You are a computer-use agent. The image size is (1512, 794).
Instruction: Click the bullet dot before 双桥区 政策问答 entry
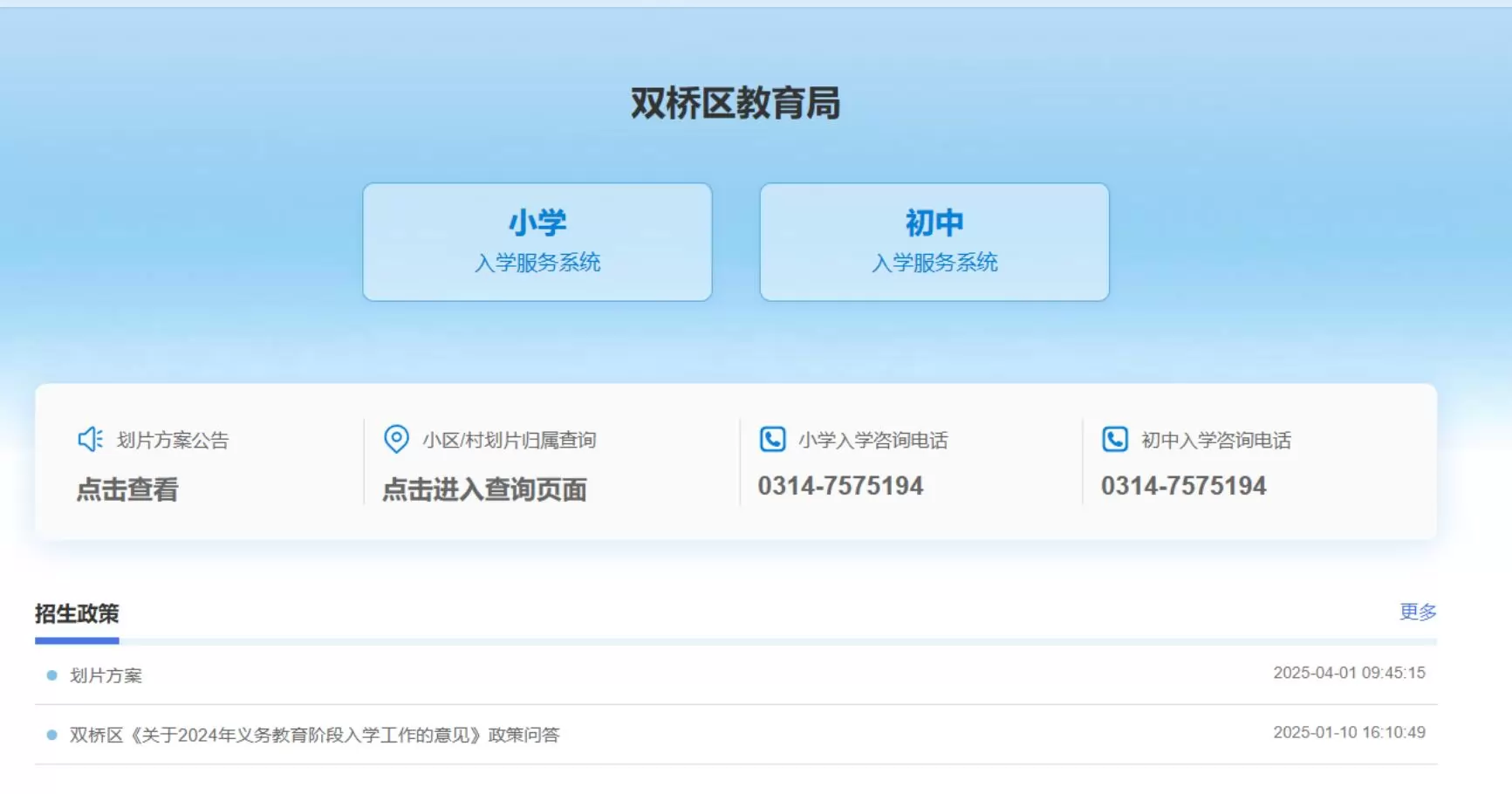(51, 735)
